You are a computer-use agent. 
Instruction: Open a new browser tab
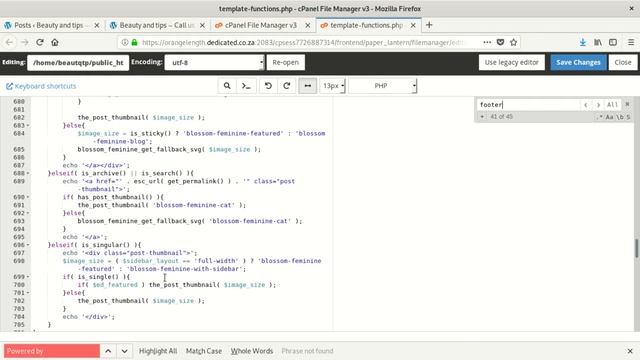coord(429,25)
